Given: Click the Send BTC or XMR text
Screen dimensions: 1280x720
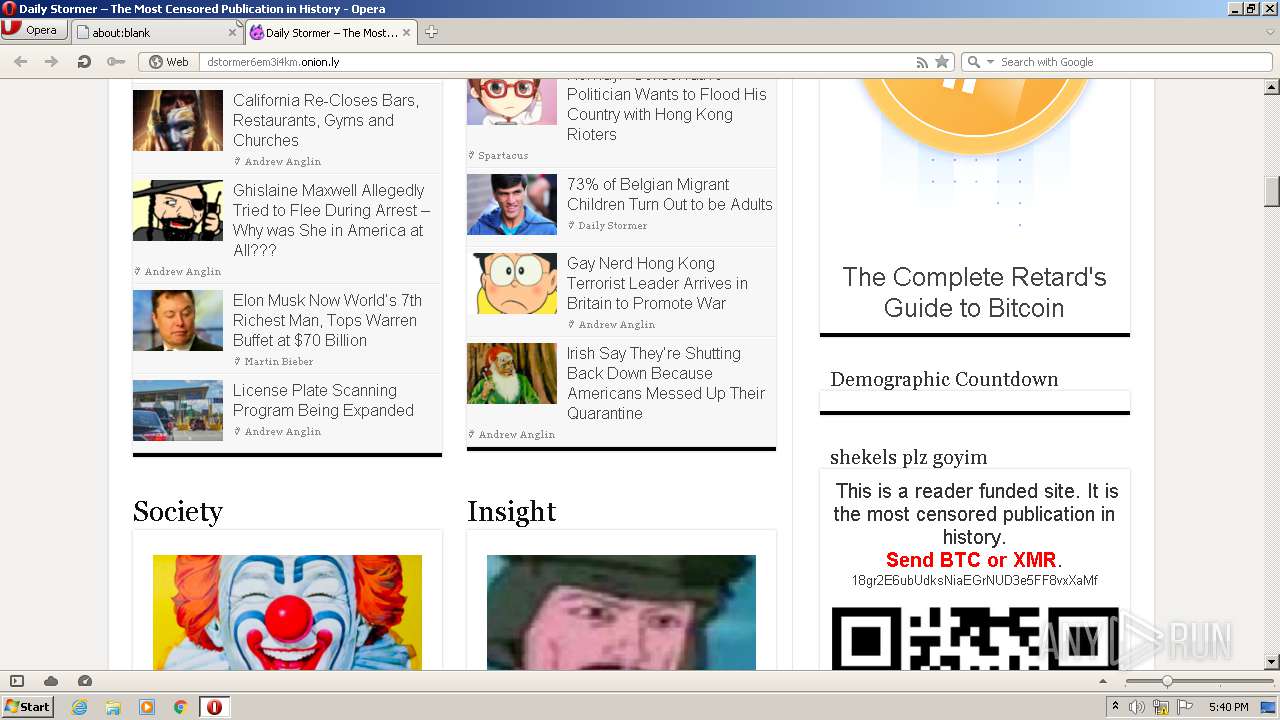Looking at the screenshot, I should (971, 560).
